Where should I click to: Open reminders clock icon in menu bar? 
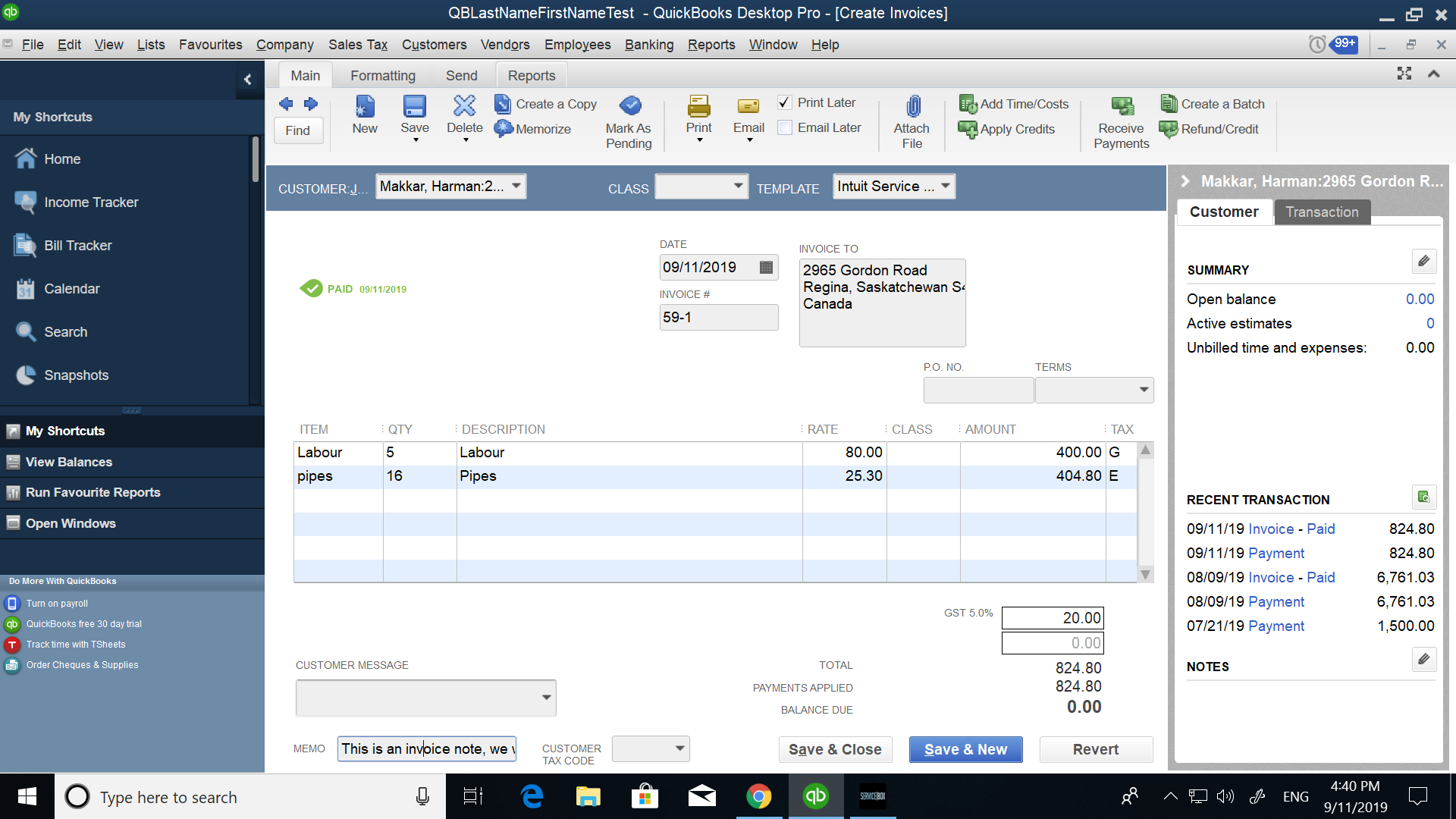[1318, 45]
